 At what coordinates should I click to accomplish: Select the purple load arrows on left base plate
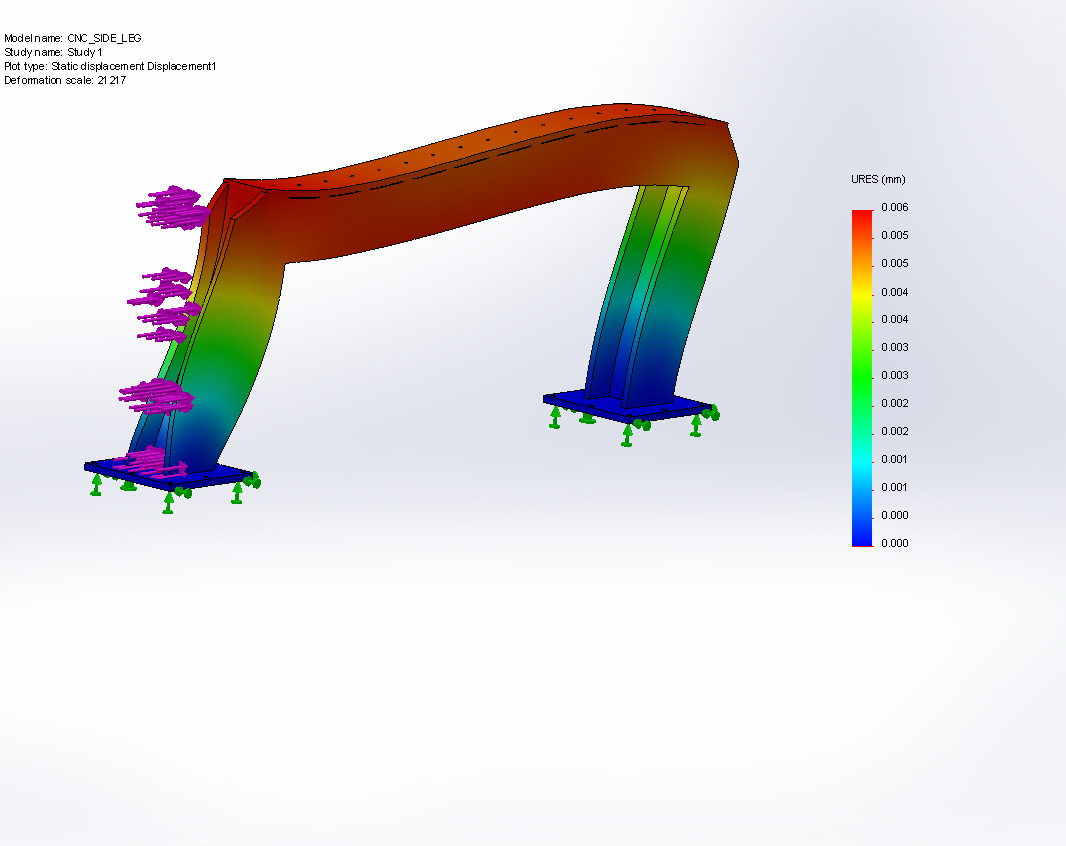[148, 461]
